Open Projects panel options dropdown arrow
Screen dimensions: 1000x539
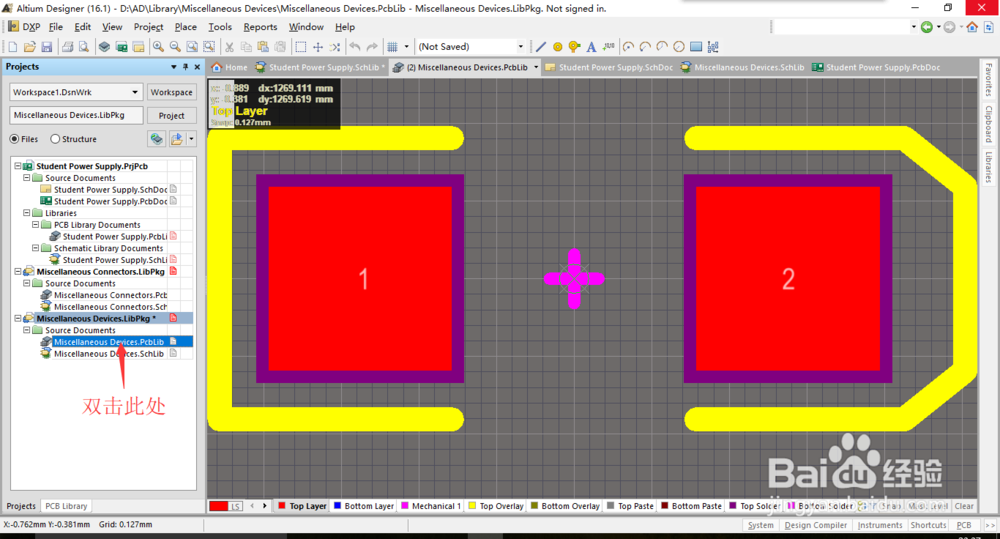click(173, 66)
